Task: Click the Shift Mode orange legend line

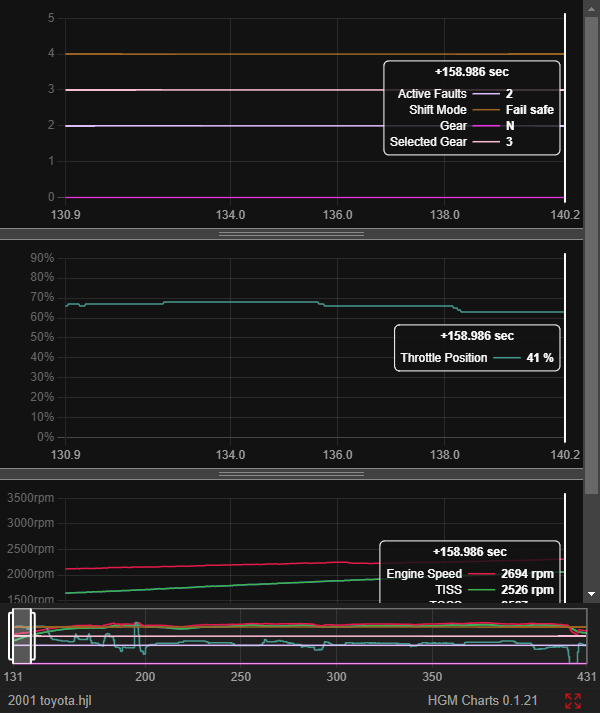Action: (x=486, y=109)
